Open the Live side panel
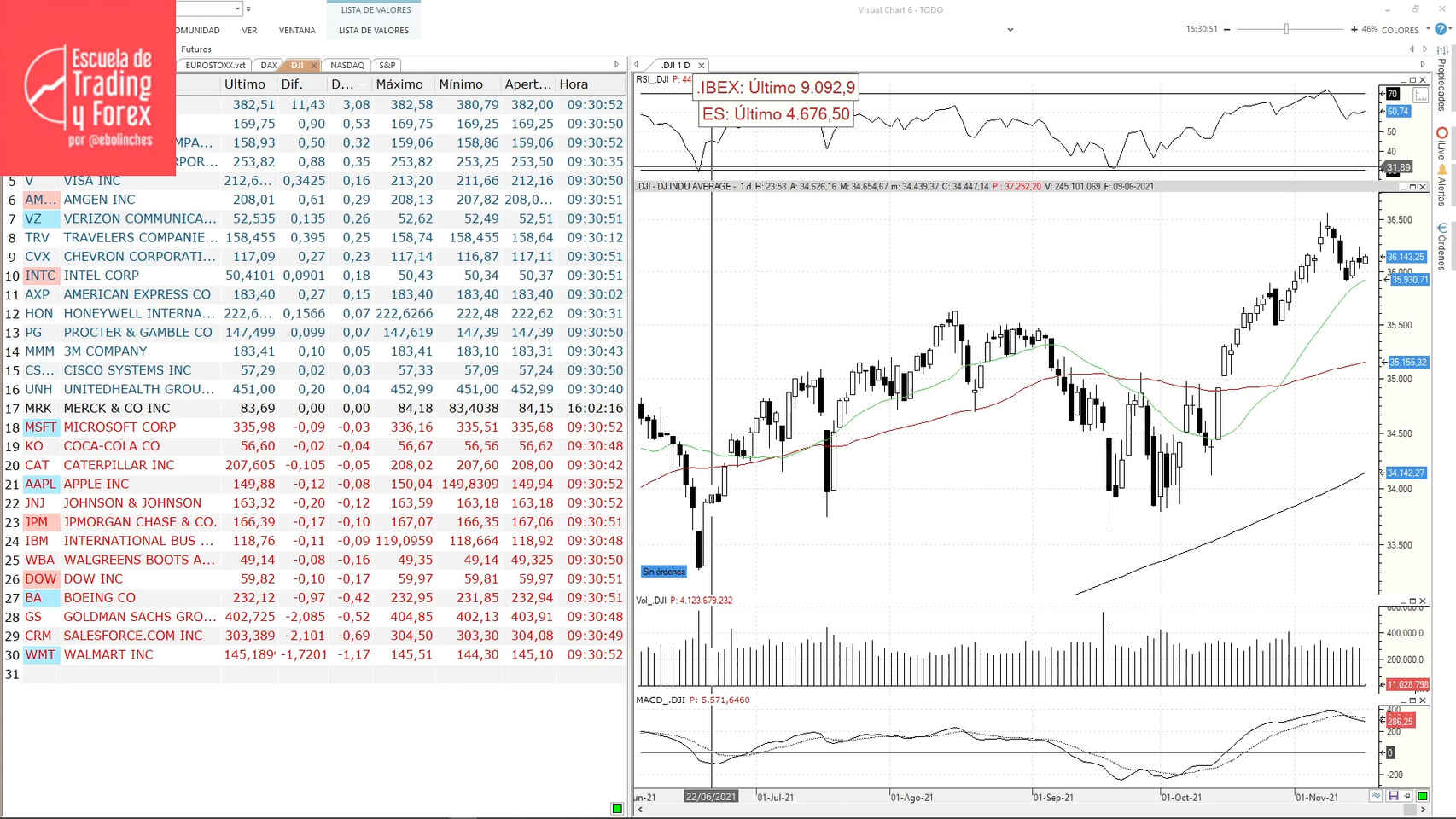 pos(1441,143)
